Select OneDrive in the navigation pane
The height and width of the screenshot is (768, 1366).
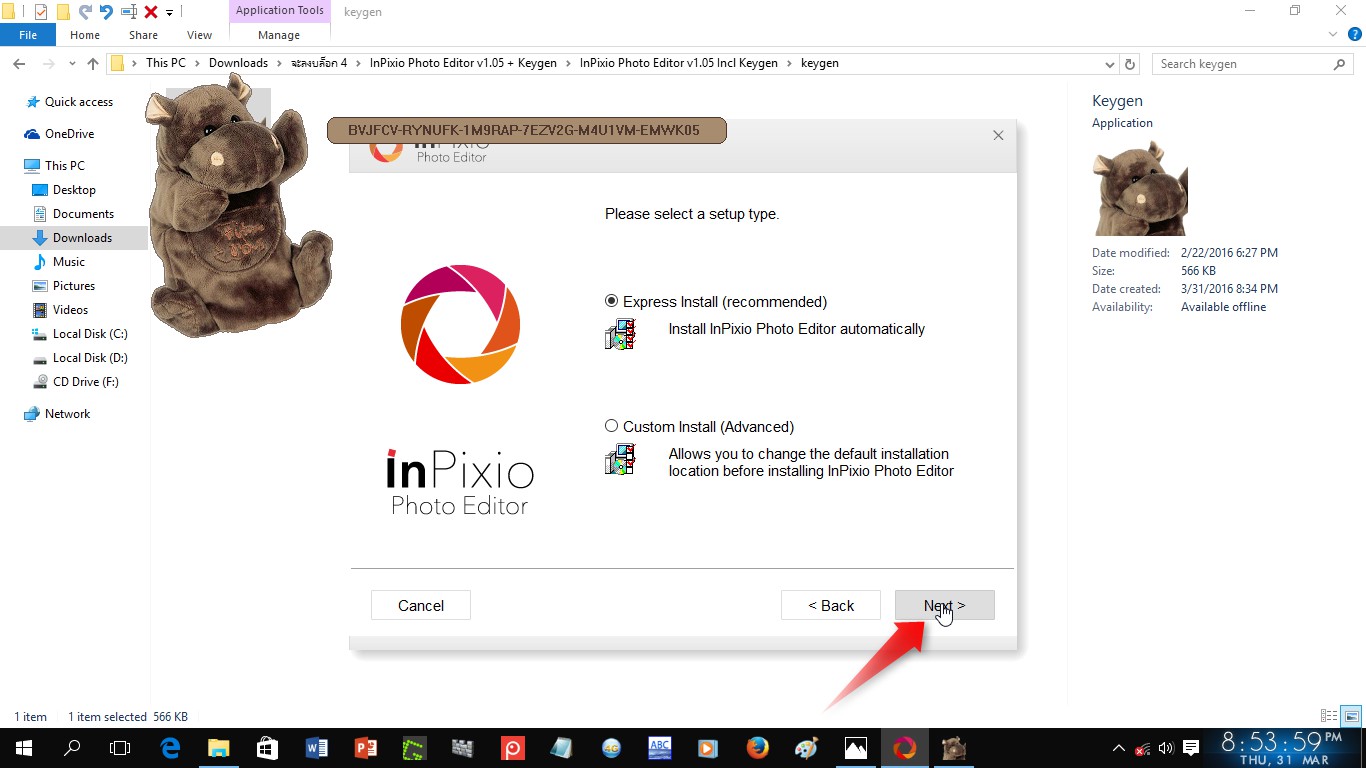pyautogui.click(x=69, y=134)
